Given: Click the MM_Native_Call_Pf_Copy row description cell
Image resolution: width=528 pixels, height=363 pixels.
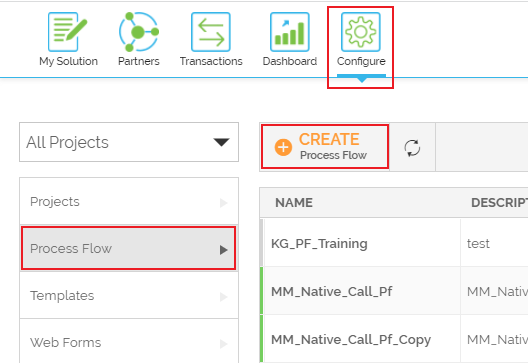Looking at the screenshot, I should click(x=494, y=339).
